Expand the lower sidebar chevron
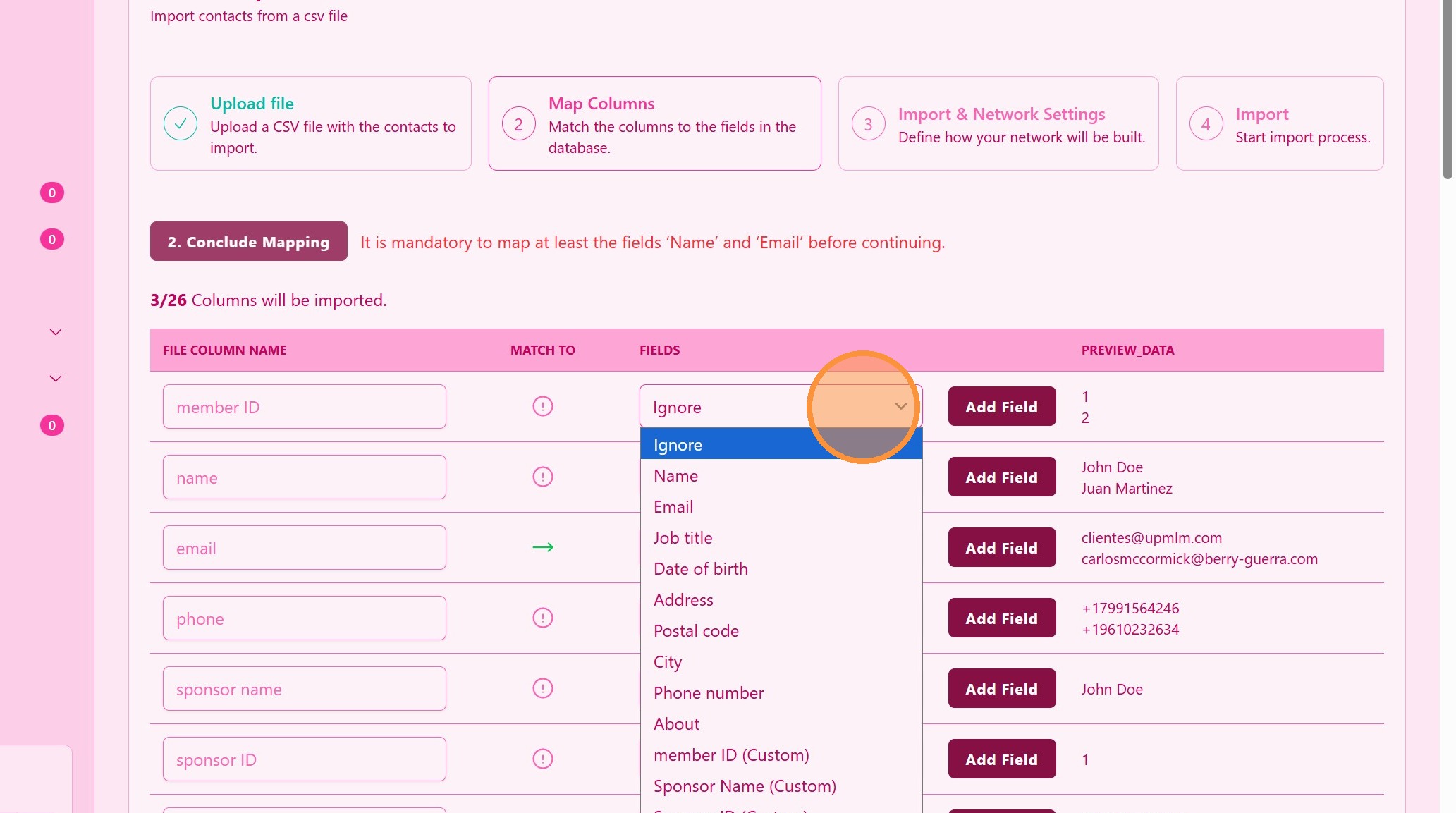The image size is (1456, 813). point(56,379)
